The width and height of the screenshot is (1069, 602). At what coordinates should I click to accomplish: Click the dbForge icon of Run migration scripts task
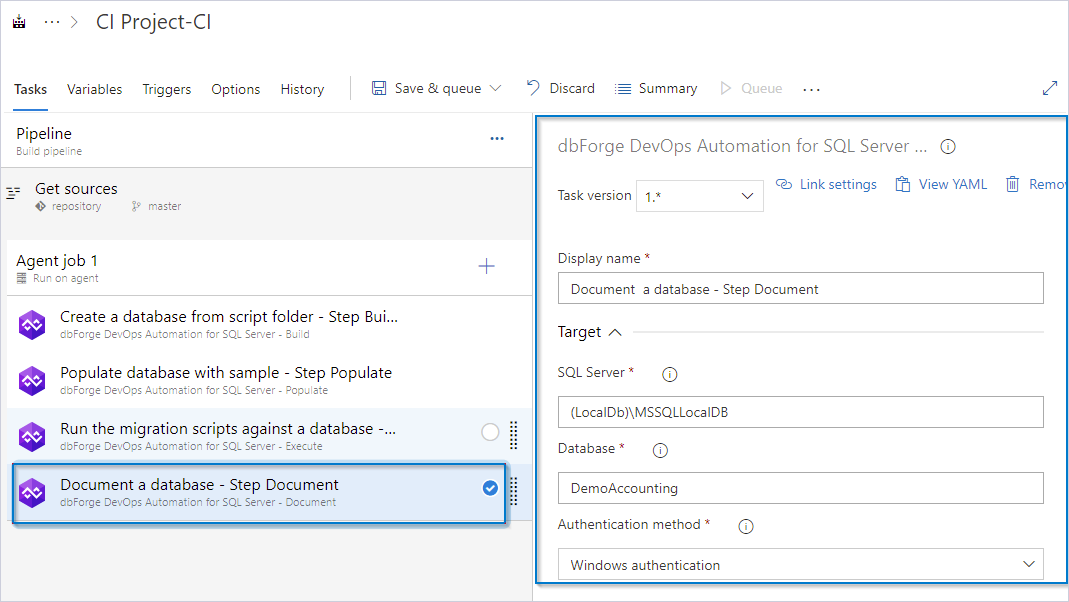click(32, 436)
